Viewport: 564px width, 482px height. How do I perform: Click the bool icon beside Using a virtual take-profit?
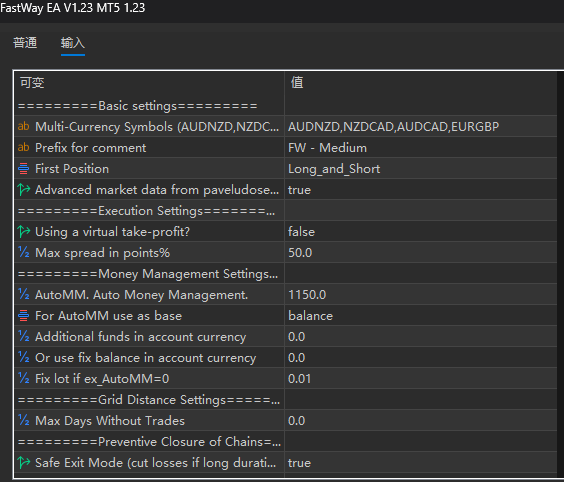pyautogui.click(x=24, y=231)
